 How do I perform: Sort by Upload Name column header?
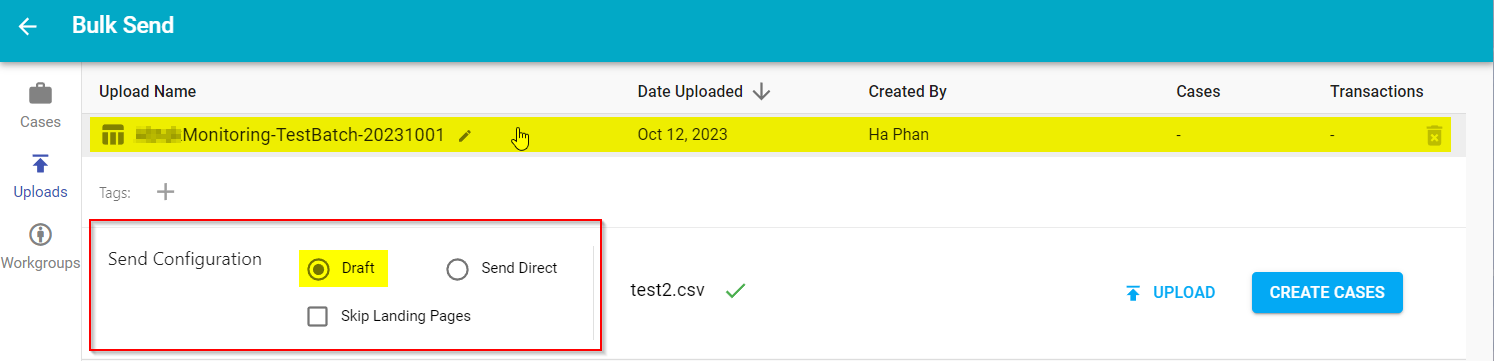[147, 92]
